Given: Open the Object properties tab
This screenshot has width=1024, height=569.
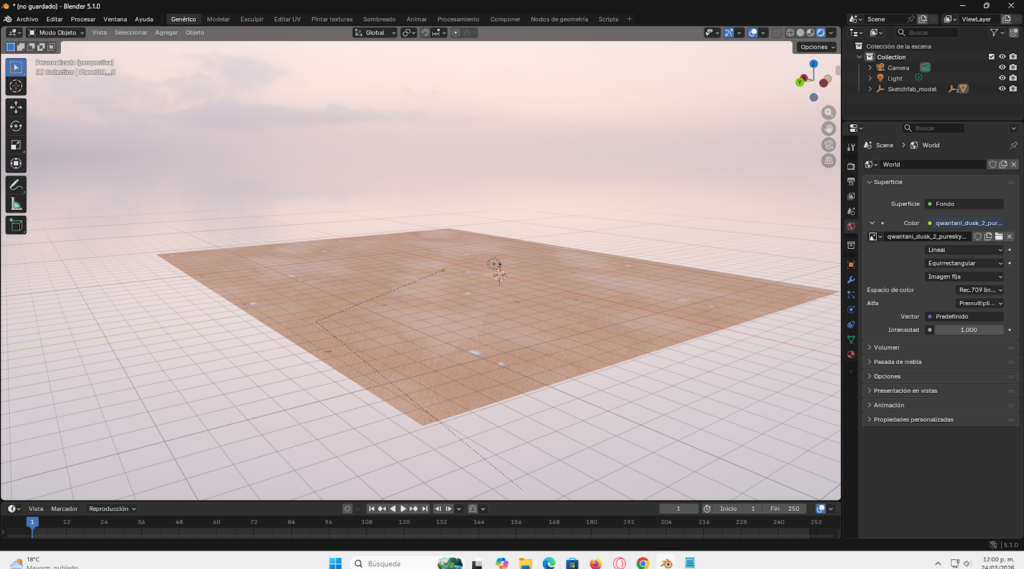Looking at the screenshot, I should point(851,265).
